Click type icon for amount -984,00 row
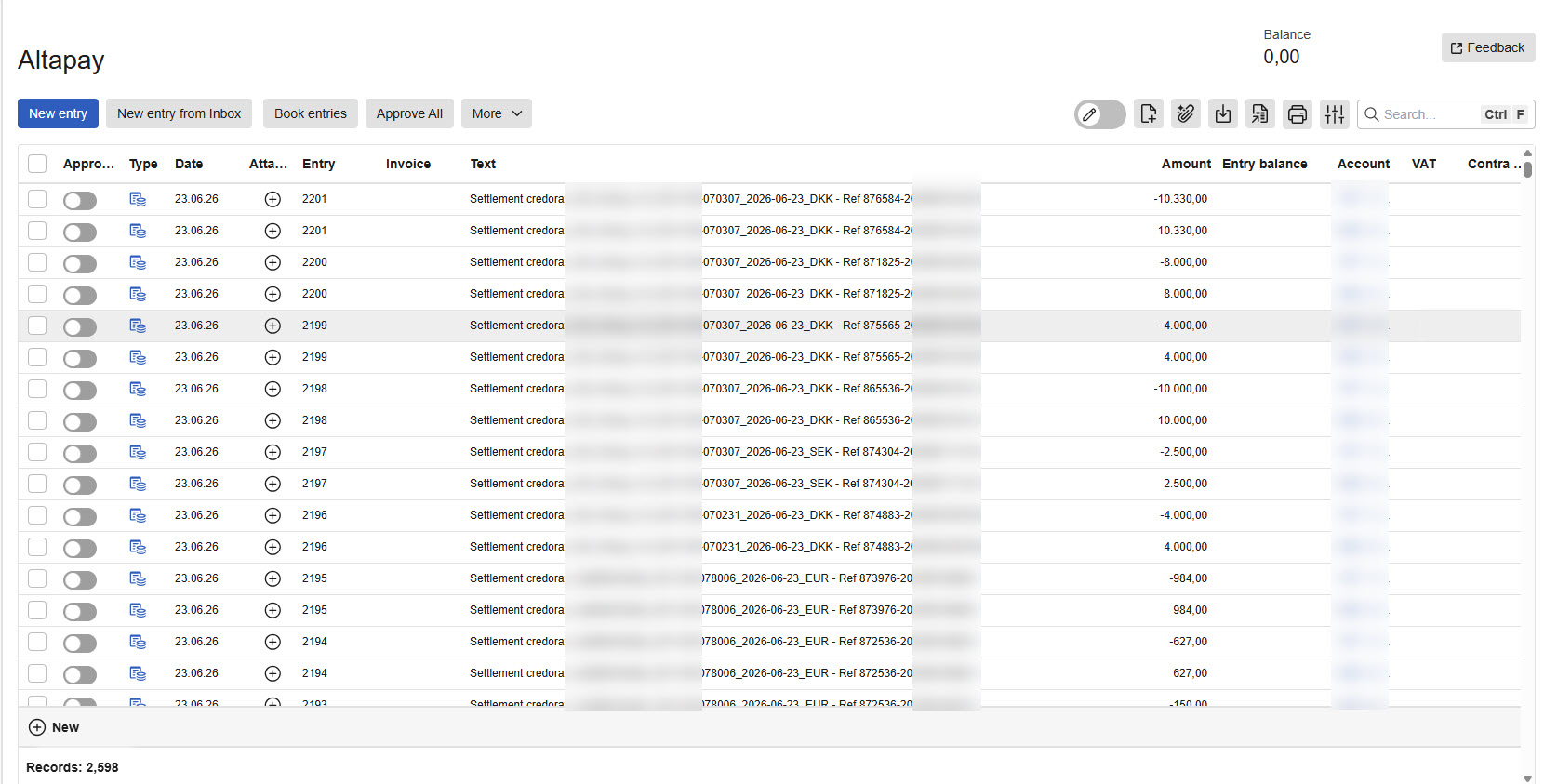This screenshot has width=1544, height=784. [x=138, y=578]
